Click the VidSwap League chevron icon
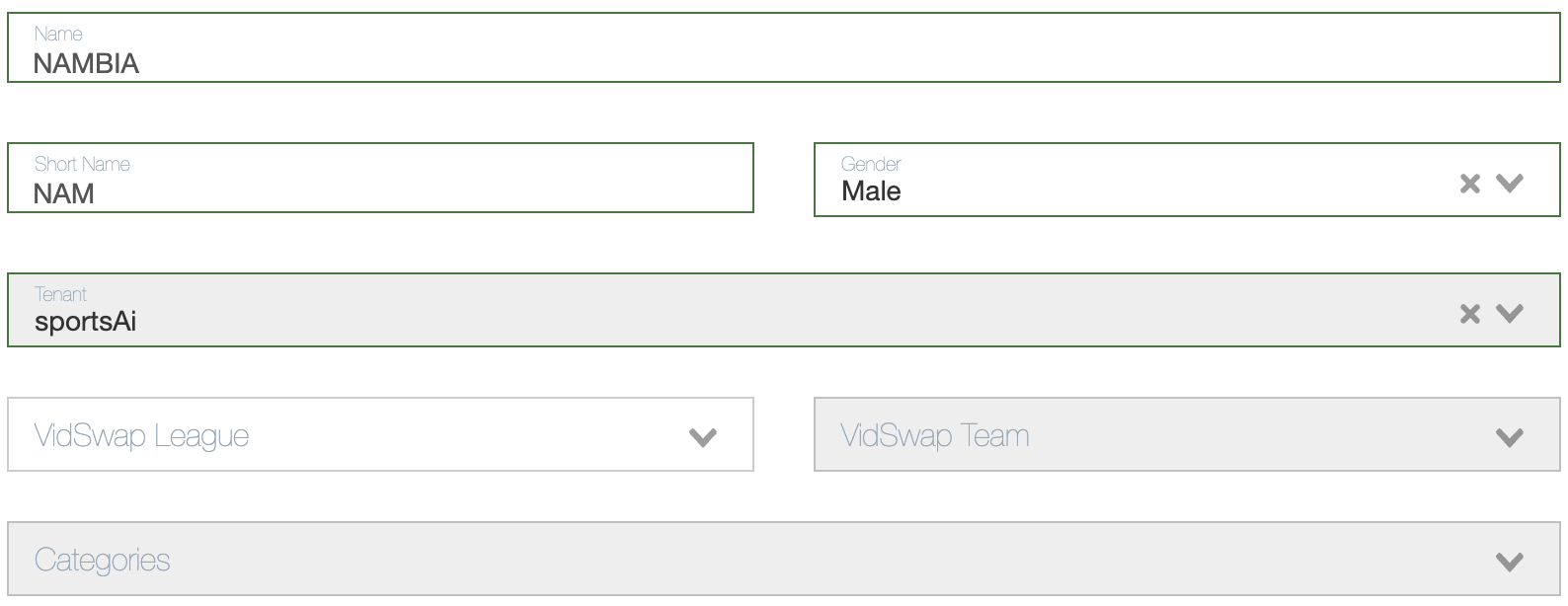Image resolution: width=1568 pixels, height=606 pixels. coord(702,437)
